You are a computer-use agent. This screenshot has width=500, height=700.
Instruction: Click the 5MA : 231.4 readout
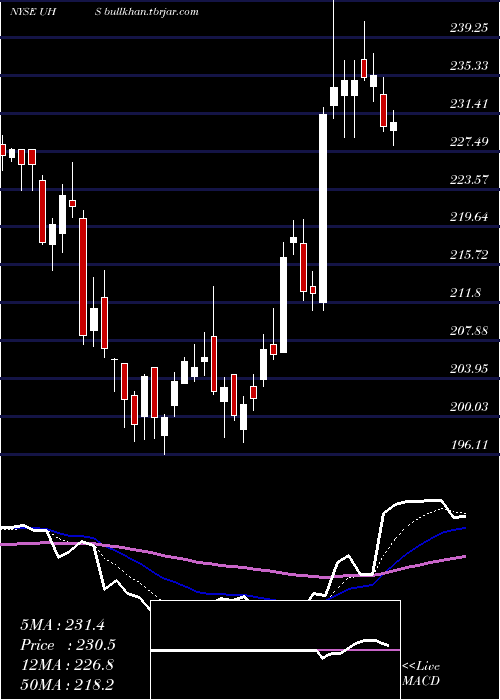pyautogui.click(x=62, y=625)
